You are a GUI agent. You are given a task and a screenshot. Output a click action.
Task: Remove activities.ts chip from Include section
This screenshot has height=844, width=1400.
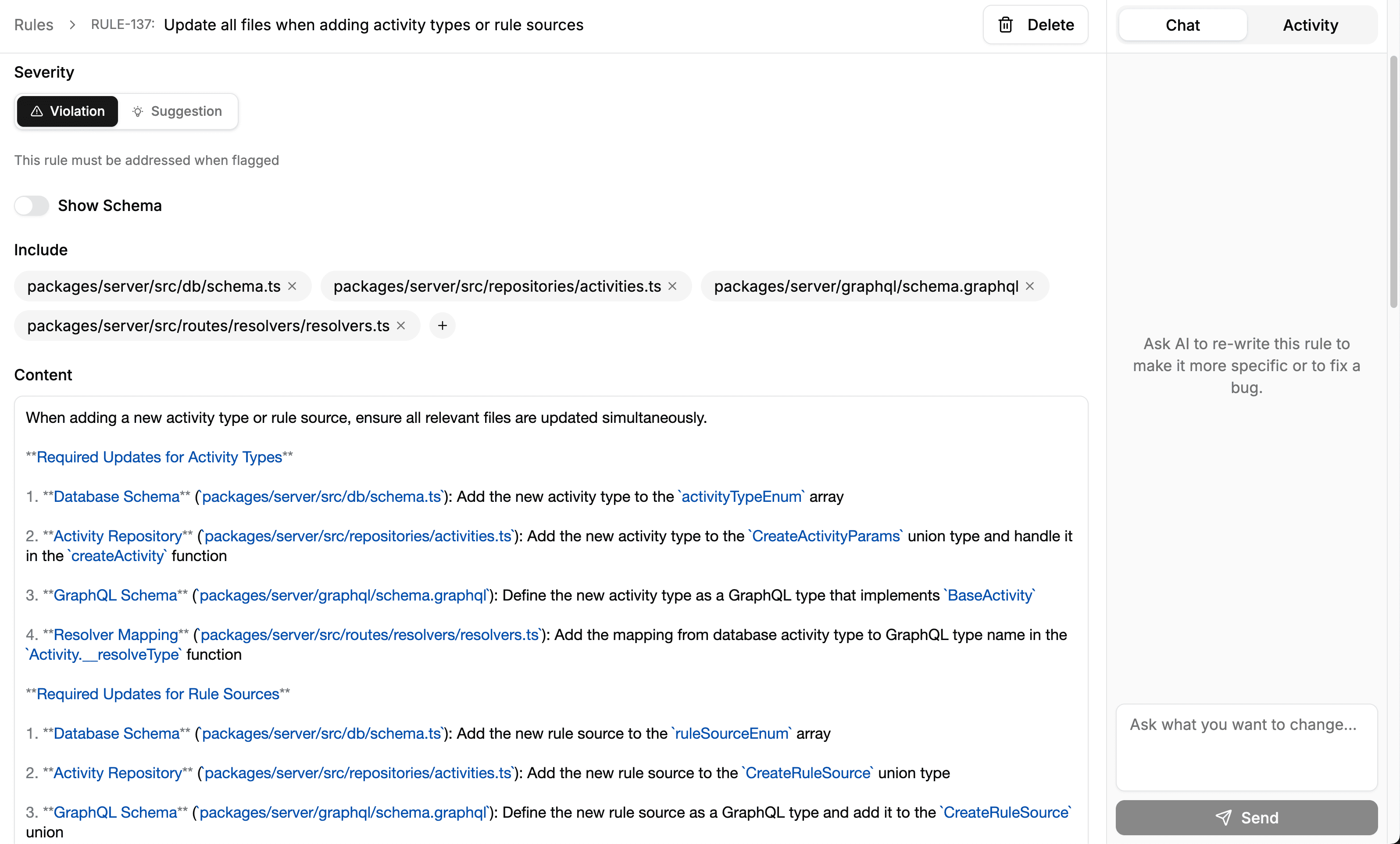tap(673, 286)
